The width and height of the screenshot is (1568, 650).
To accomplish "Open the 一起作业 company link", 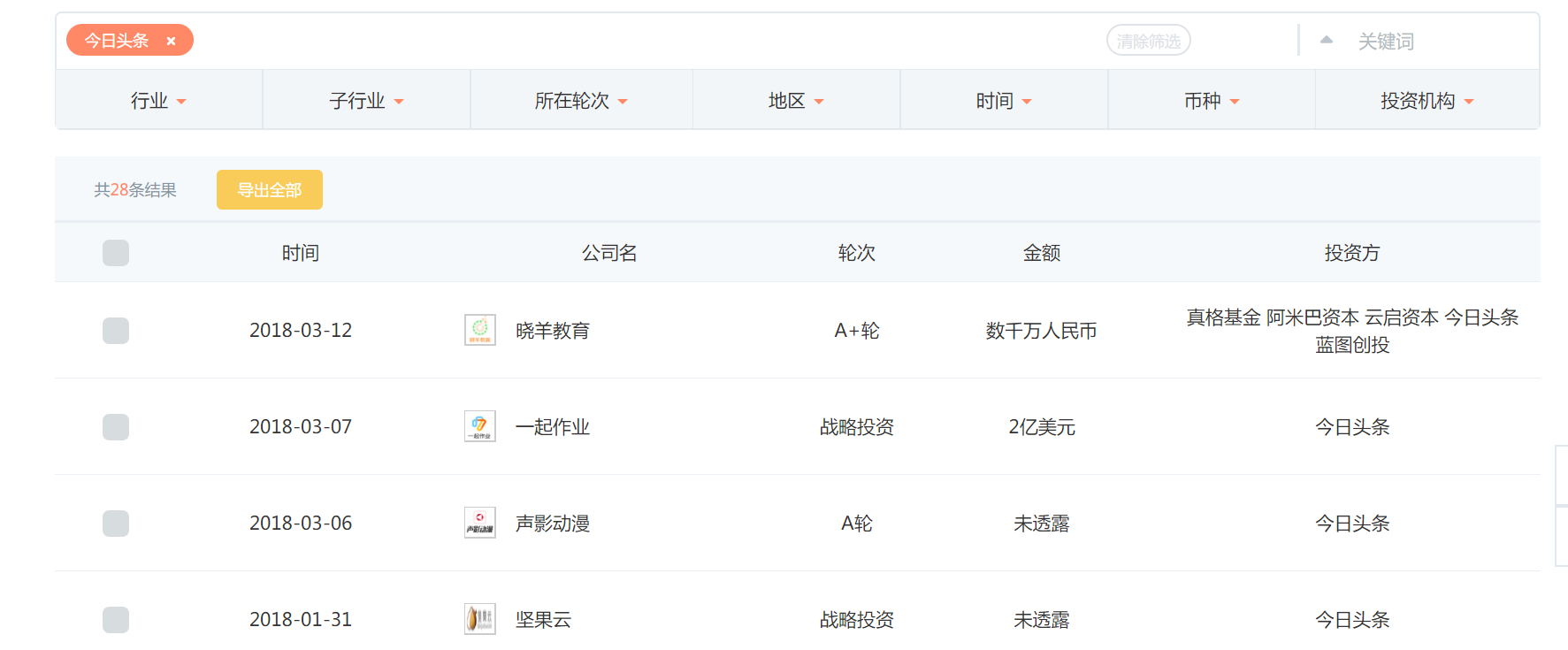I will pyautogui.click(x=553, y=427).
